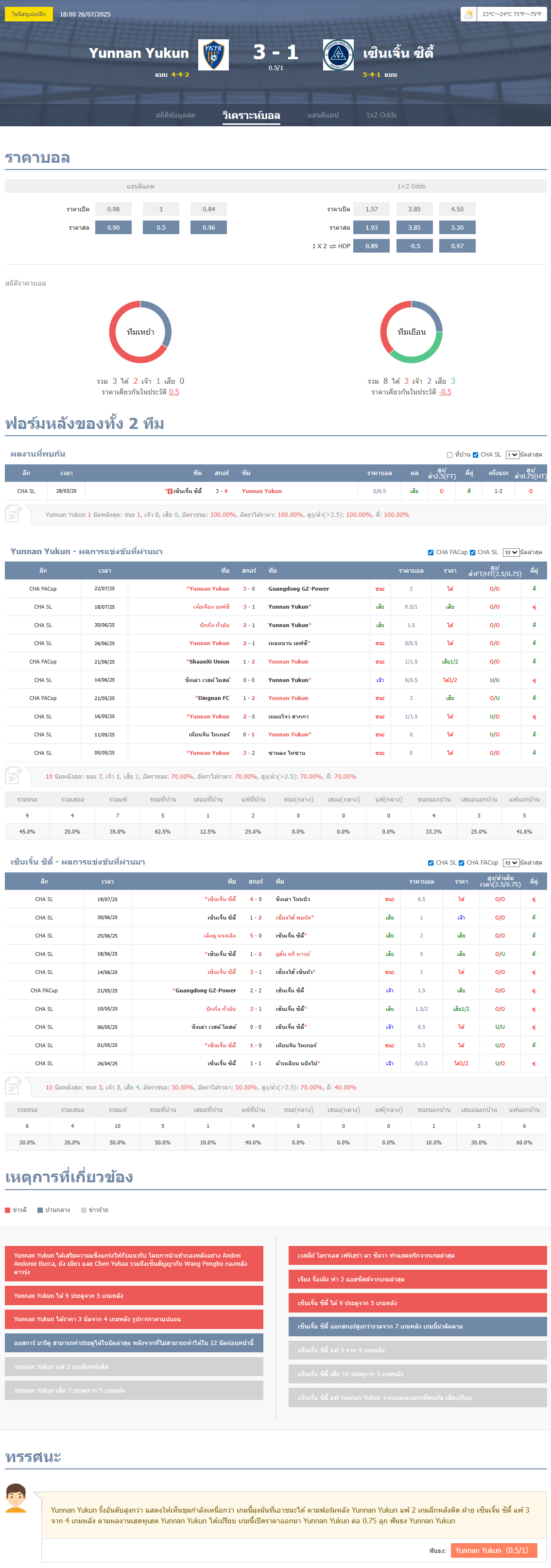Click the 0.90 live handicap odds cell

113,228
